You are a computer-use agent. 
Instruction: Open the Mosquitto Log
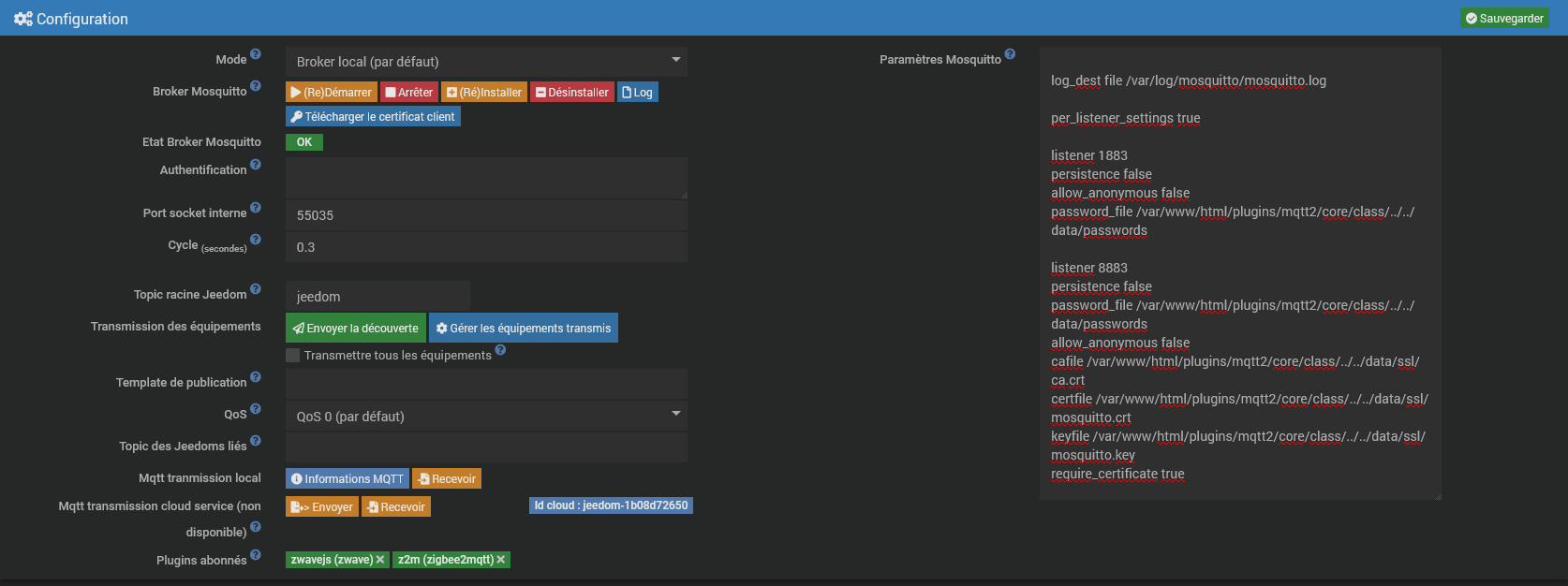(x=637, y=93)
